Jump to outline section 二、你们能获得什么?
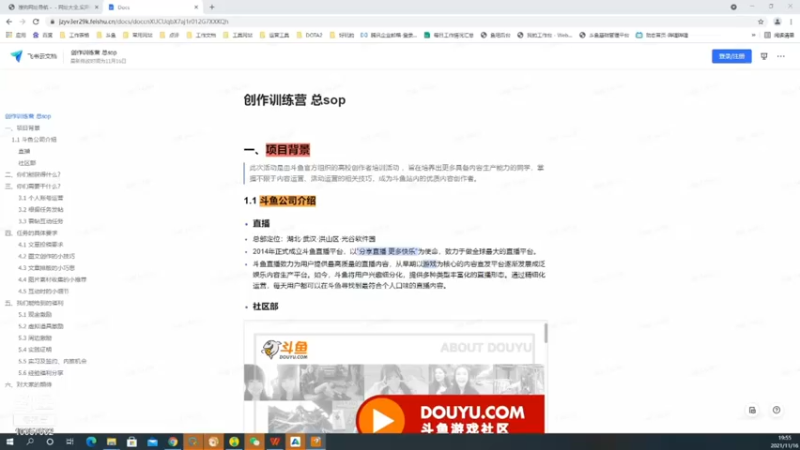This screenshot has width=800, height=450. (33, 174)
